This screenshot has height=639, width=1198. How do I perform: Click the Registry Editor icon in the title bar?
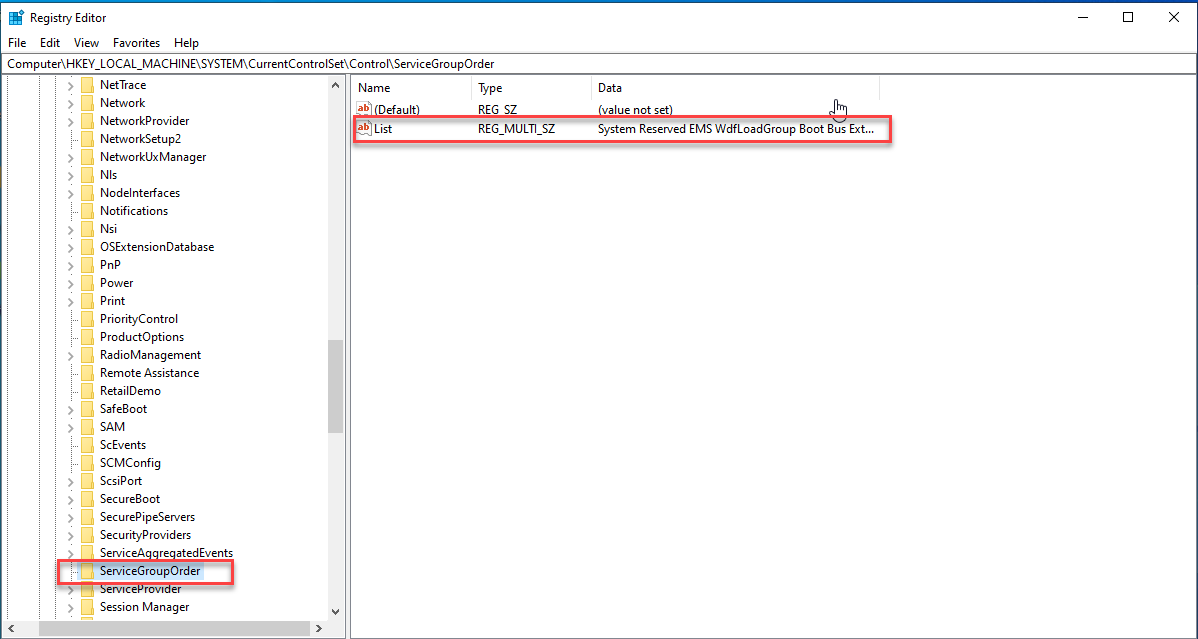(x=14, y=17)
